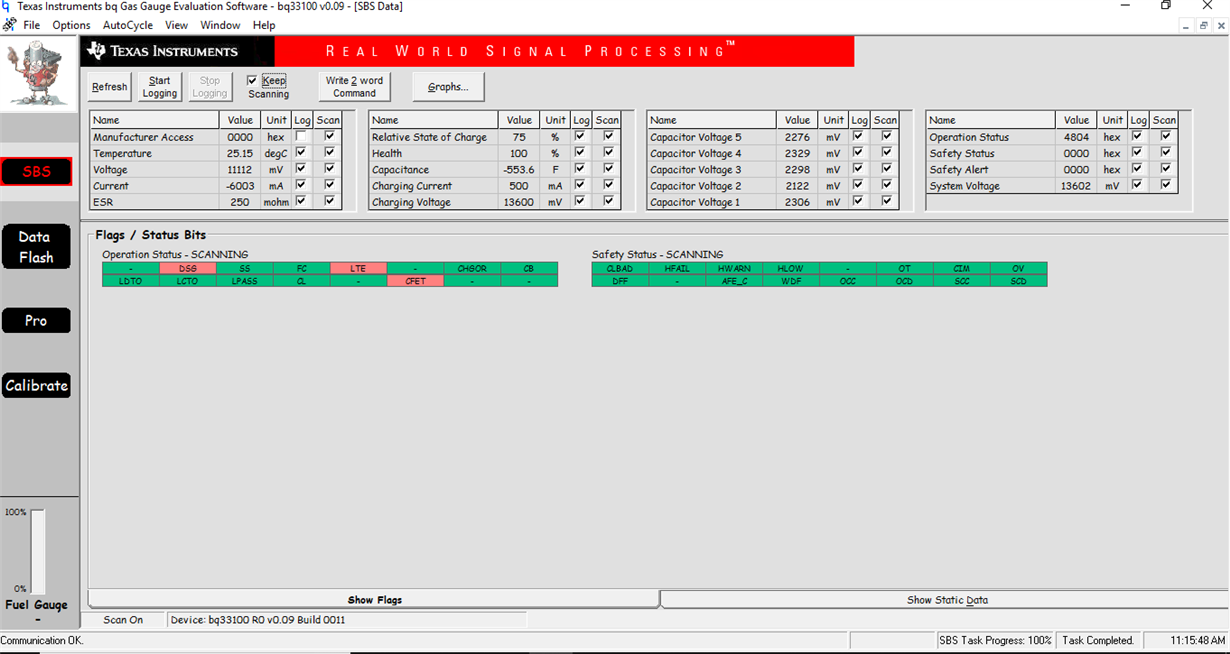Screen dimensions: 1230x654
Task: Click the DSG flag in Operation Status
Action: [188, 268]
